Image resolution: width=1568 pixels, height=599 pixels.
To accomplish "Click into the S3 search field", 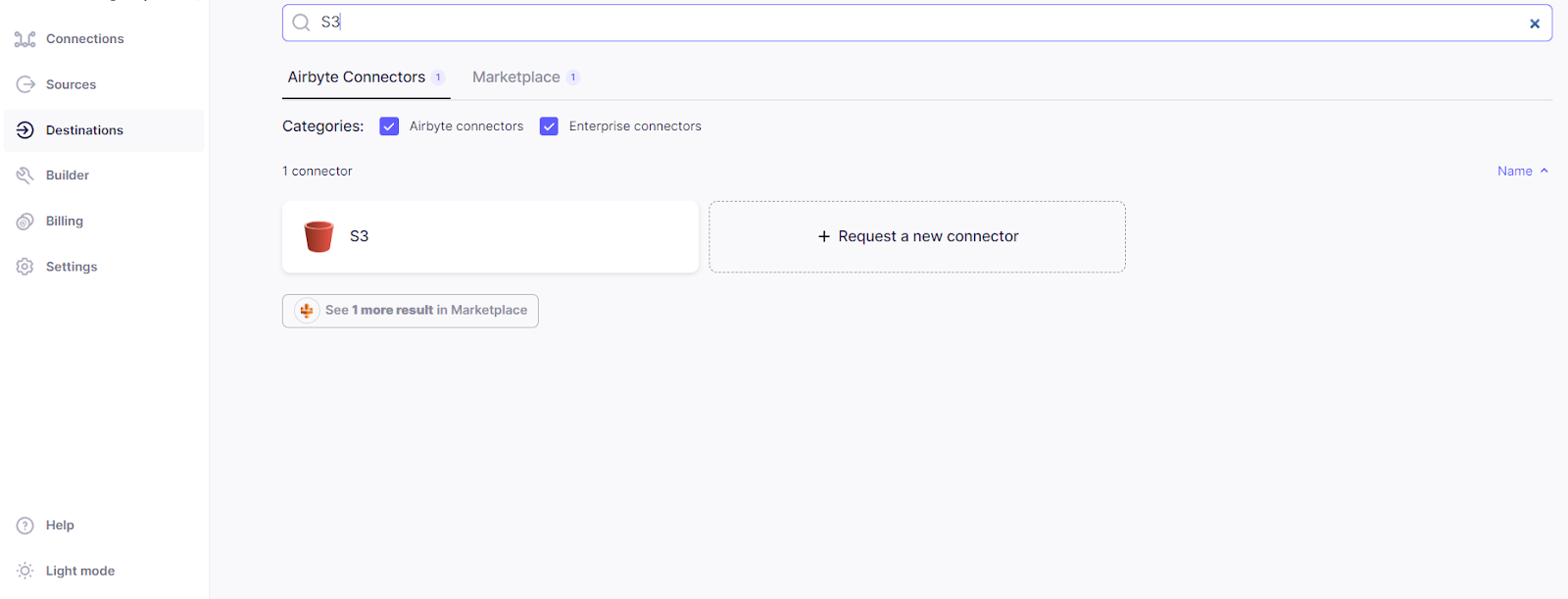I will click(x=917, y=23).
